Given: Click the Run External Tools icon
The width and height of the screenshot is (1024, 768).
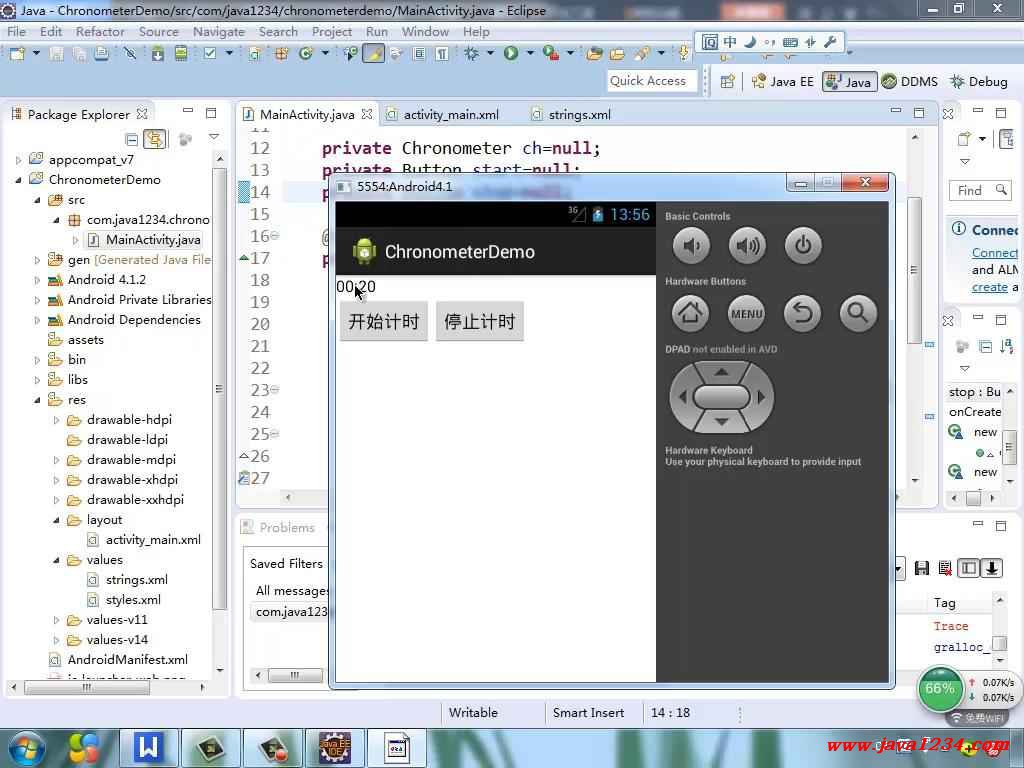Looking at the screenshot, I should point(551,54).
